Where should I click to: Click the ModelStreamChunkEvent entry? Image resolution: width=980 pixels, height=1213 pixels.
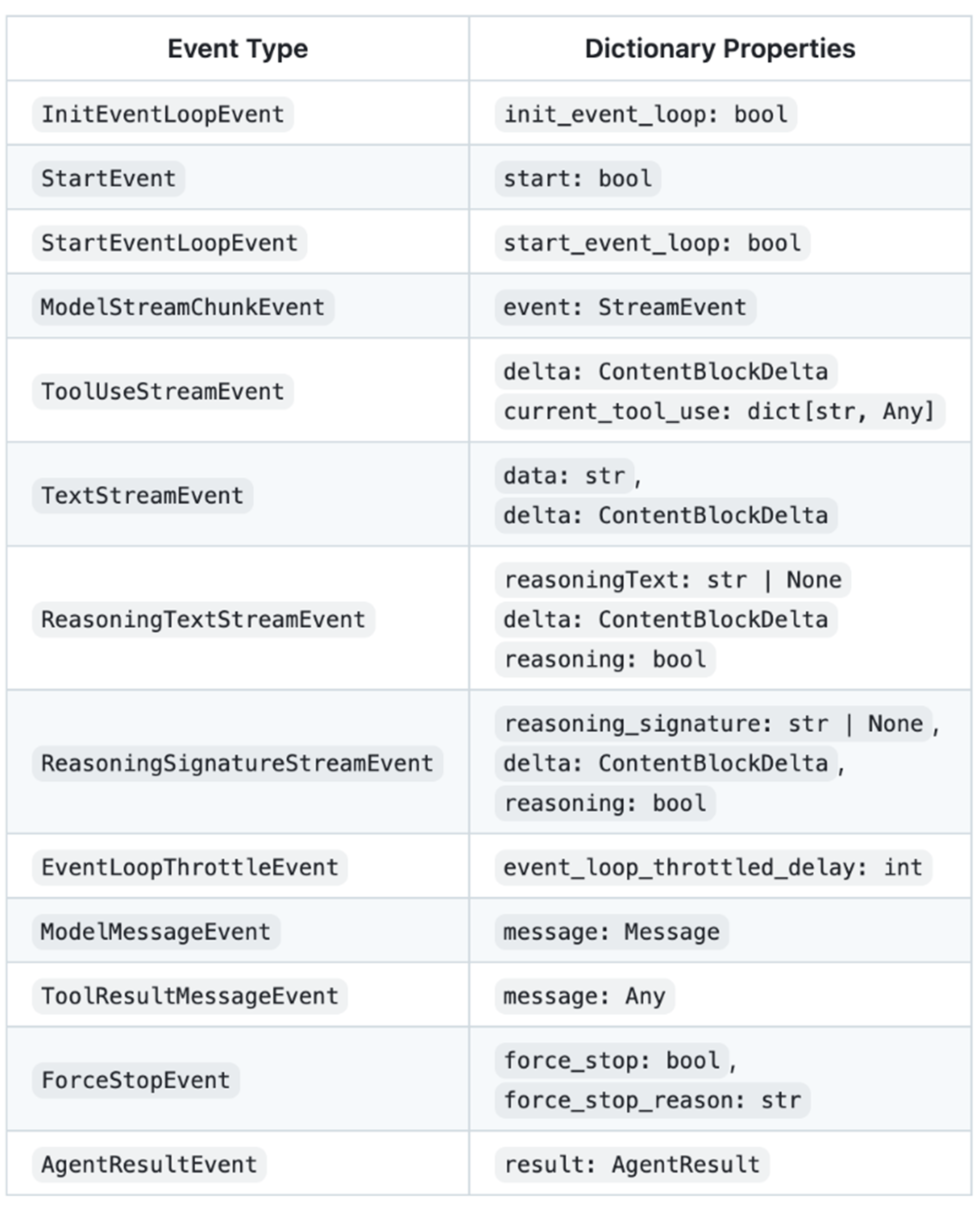[x=183, y=308]
